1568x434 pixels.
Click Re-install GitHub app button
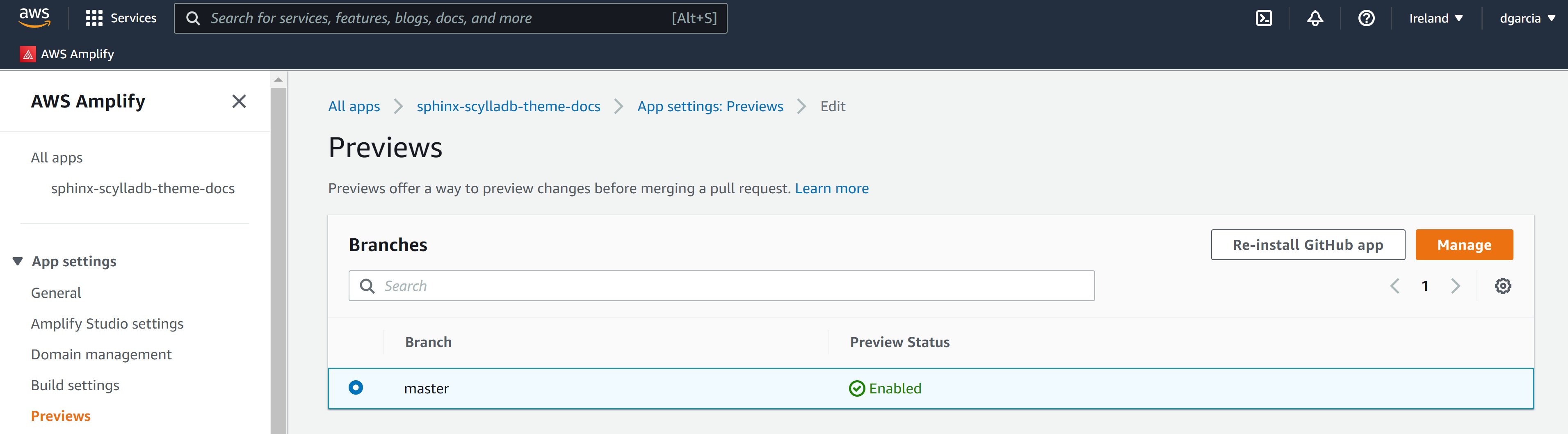click(x=1308, y=245)
